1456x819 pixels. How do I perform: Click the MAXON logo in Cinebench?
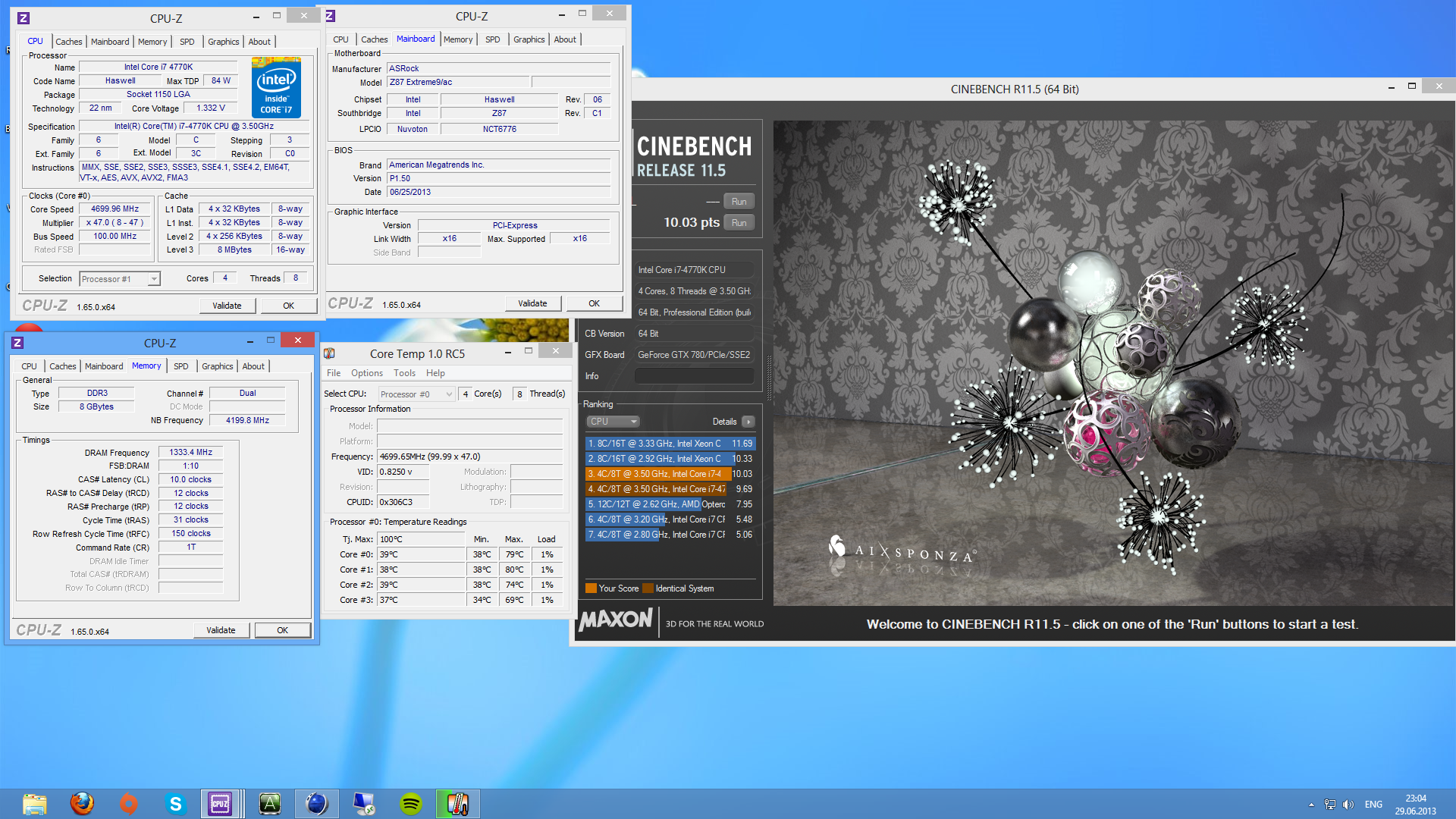[x=616, y=620]
